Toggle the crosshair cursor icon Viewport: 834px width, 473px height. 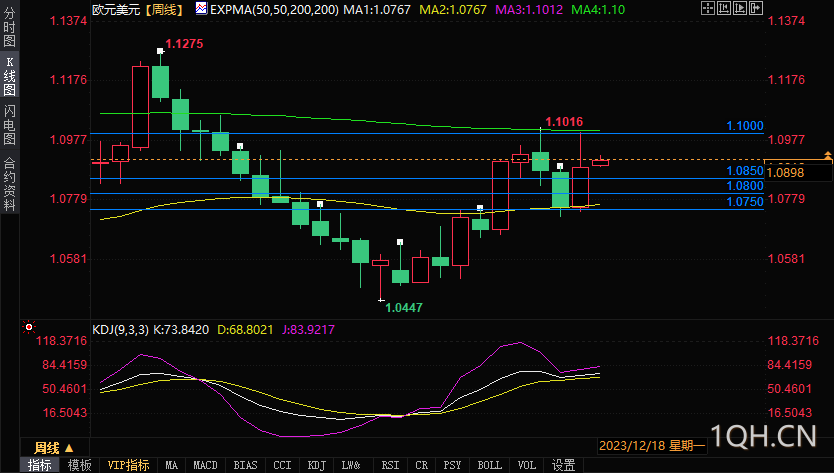pyautogui.click(x=707, y=8)
